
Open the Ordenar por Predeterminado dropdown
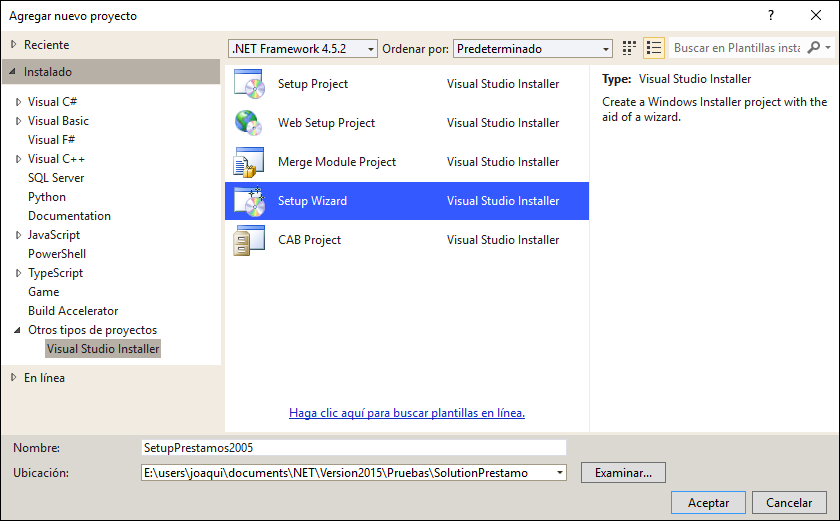[x=532, y=49]
